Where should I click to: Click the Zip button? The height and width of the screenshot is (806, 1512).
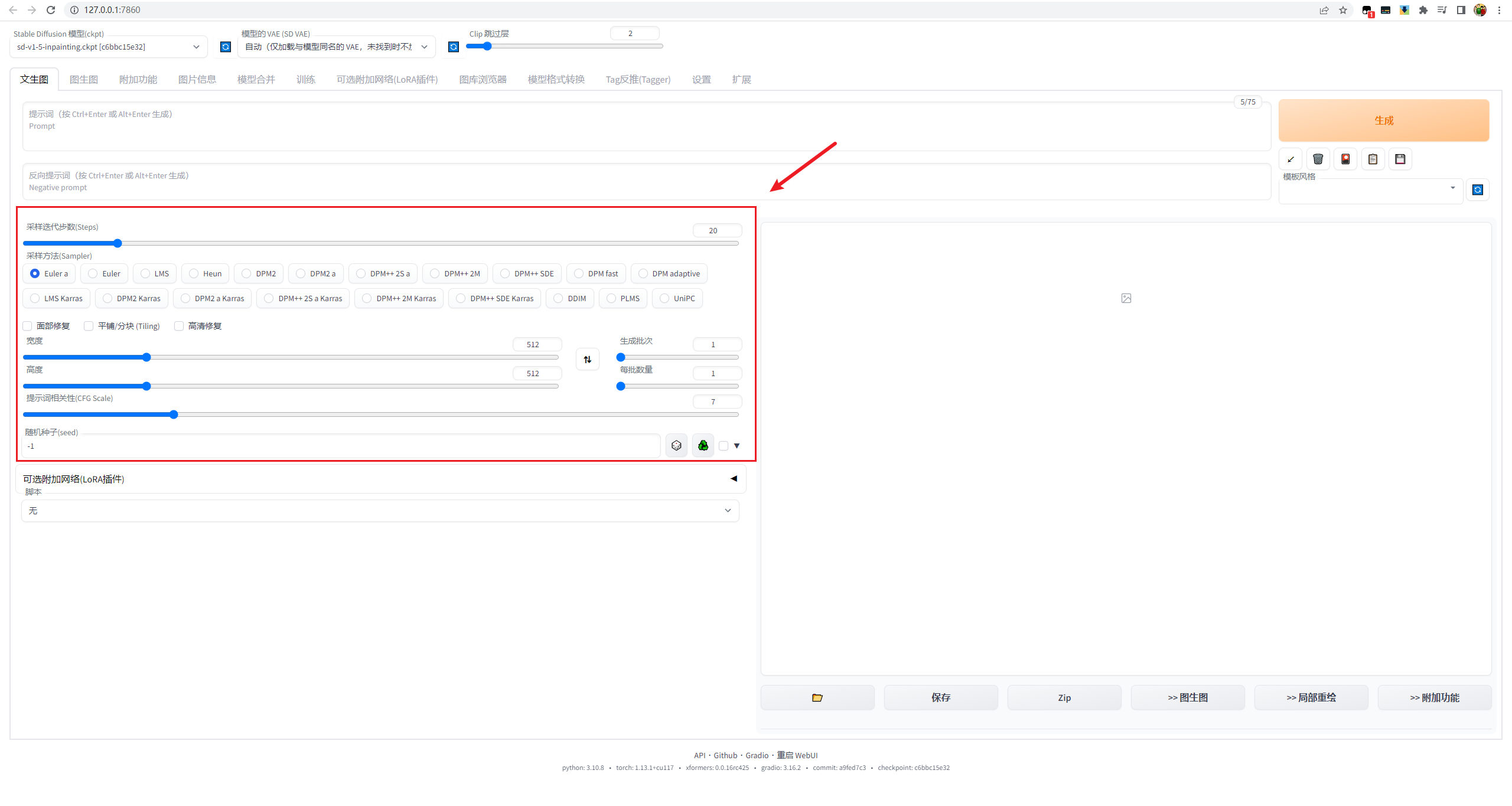tap(1064, 697)
